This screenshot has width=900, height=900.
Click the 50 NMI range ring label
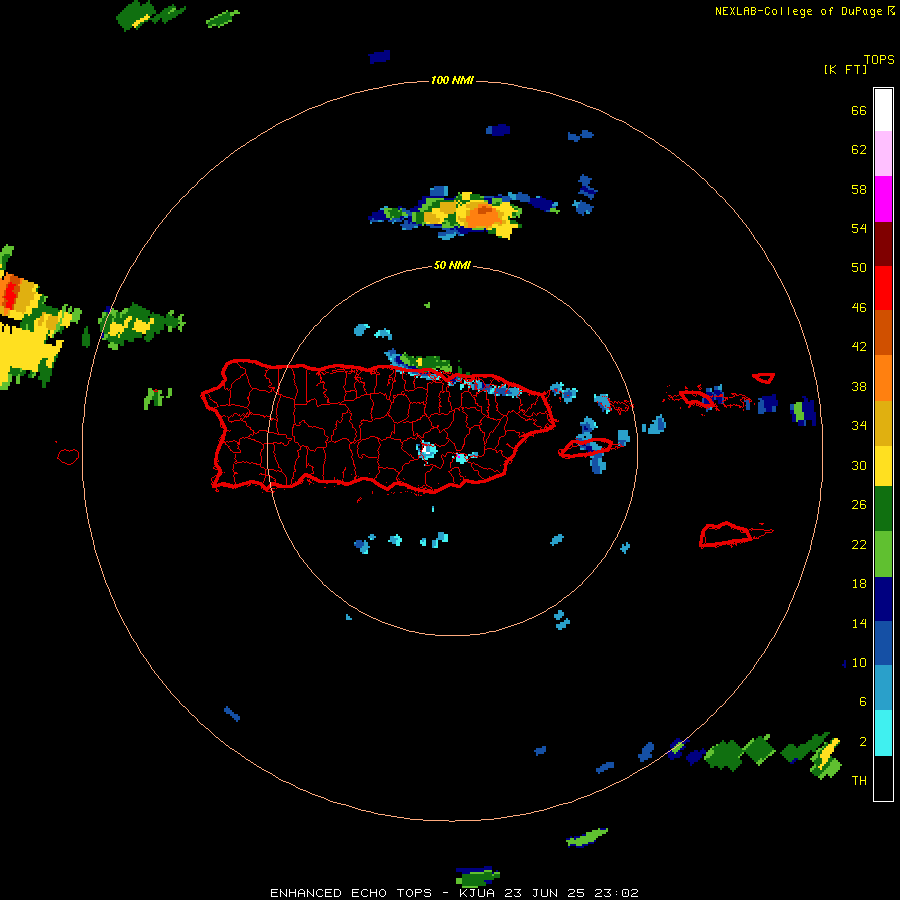452,265
